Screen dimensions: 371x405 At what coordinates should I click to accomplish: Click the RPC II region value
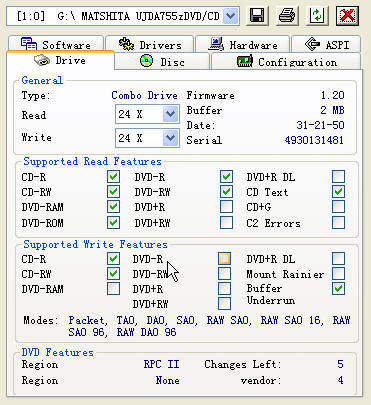[161, 364]
